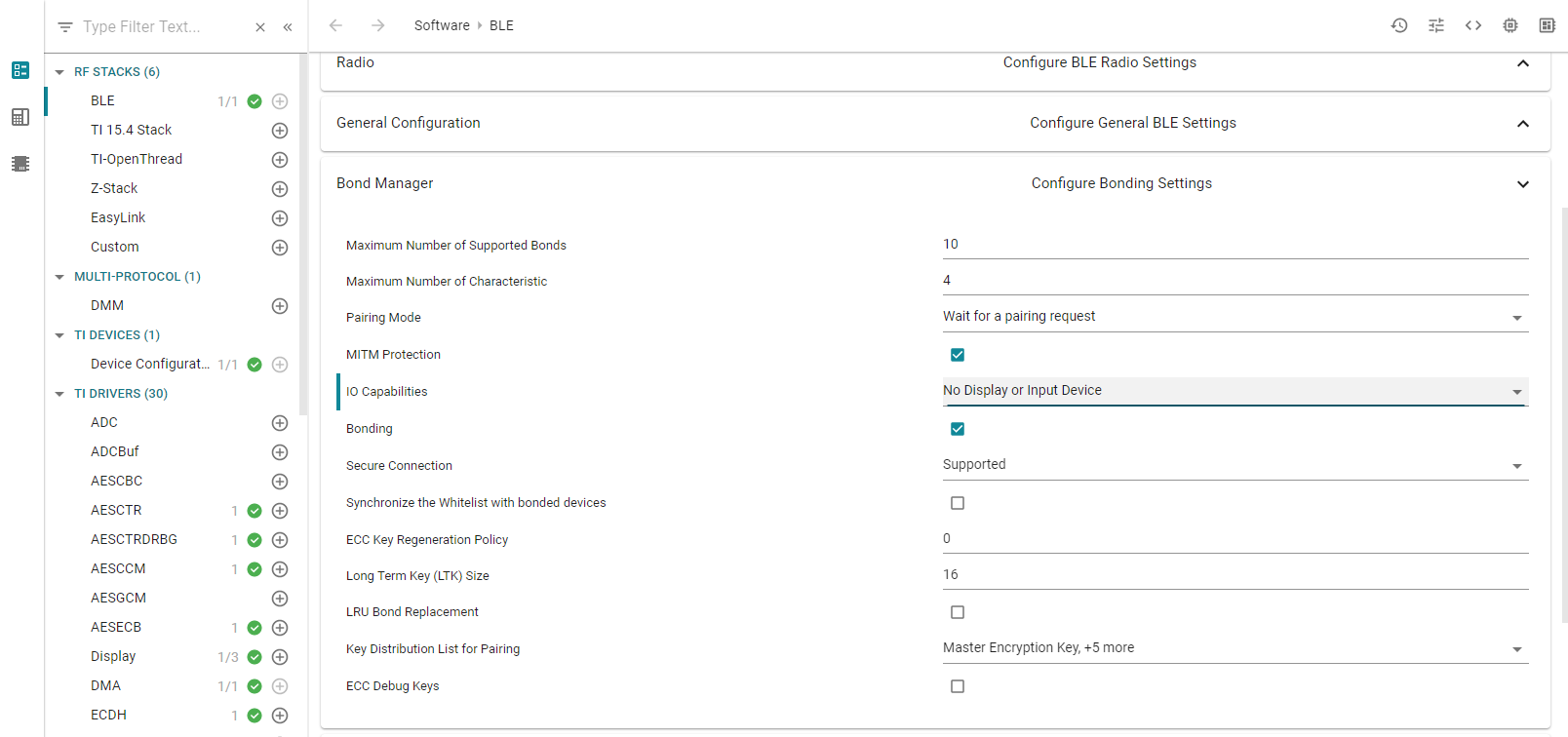Add an ADC driver instance
This screenshot has height=737, width=1568.
[280, 423]
